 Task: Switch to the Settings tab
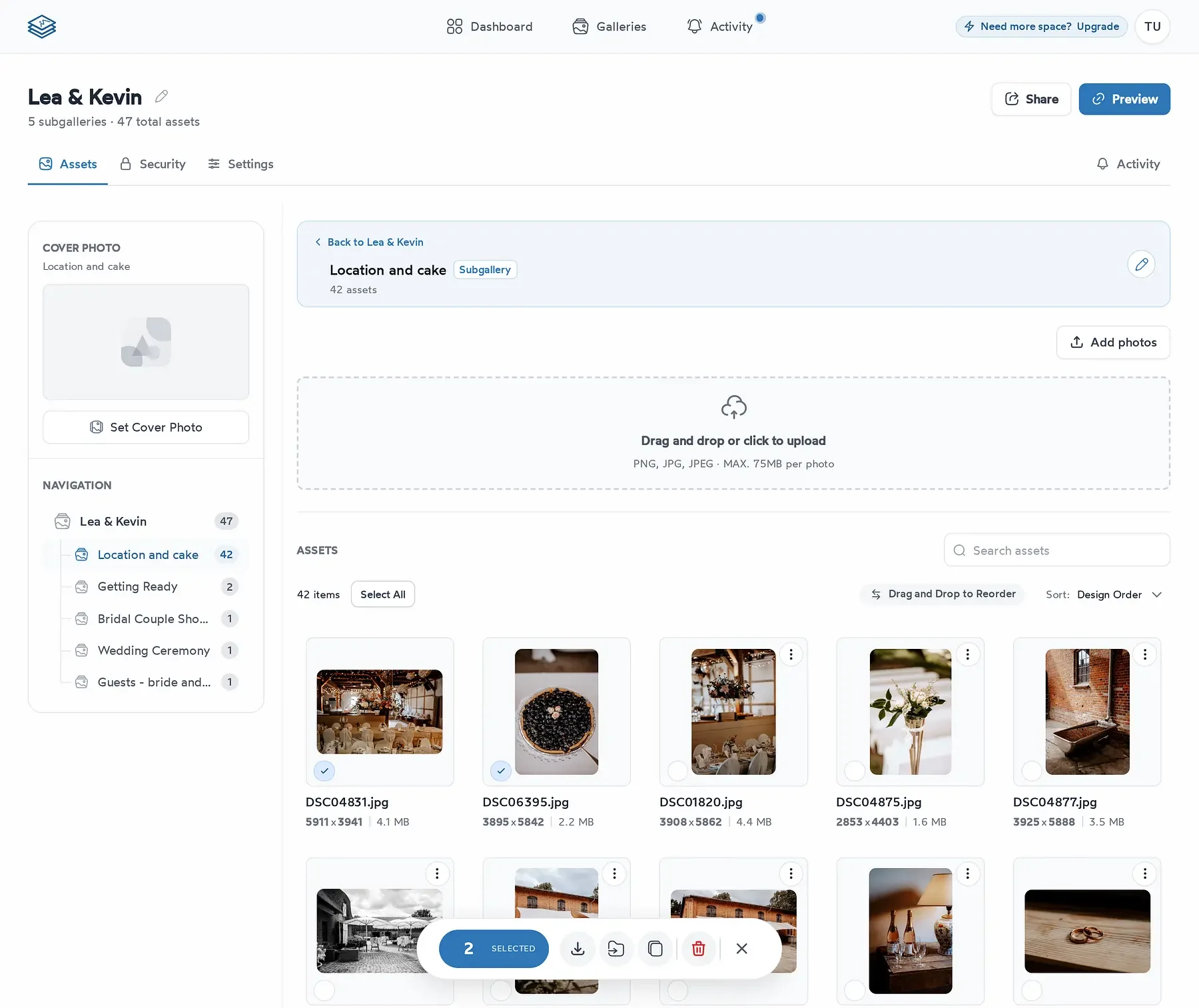[240, 164]
